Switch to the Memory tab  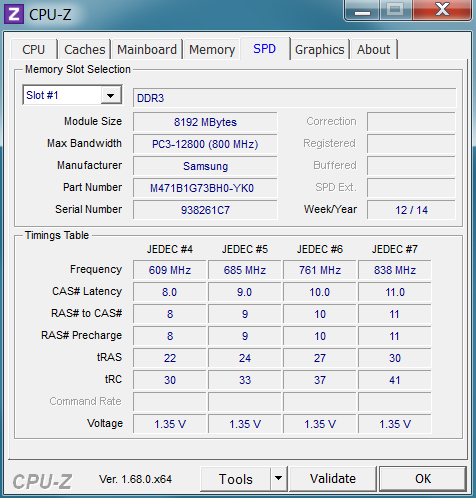point(212,50)
